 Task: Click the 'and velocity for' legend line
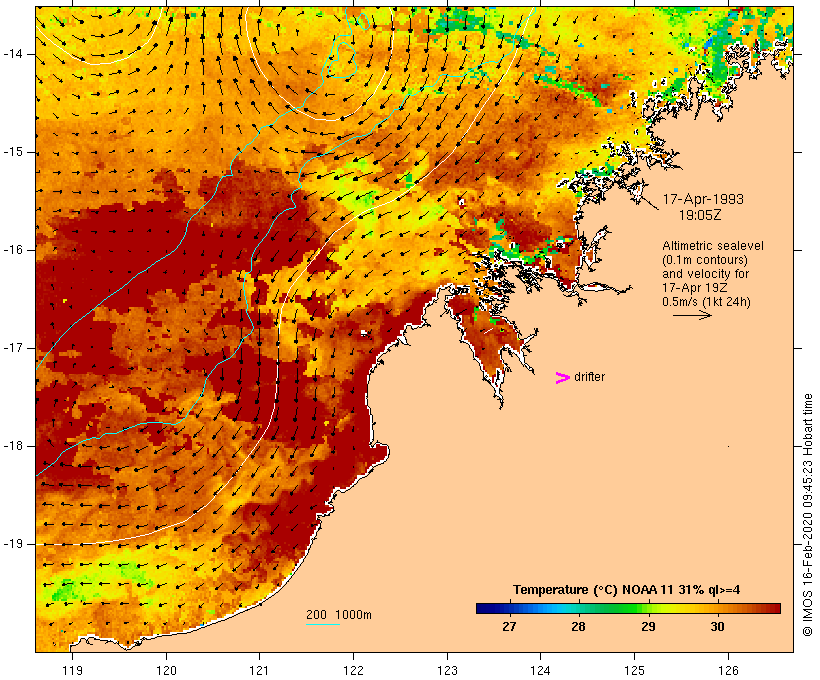[705, 274]
